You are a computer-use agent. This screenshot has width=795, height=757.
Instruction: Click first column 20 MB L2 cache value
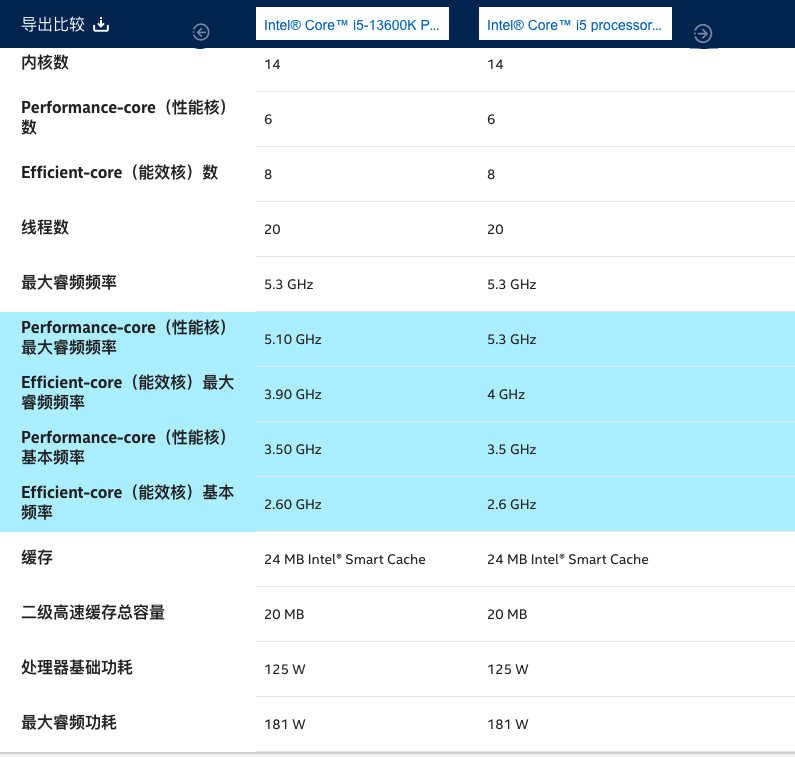pos(284,615)
